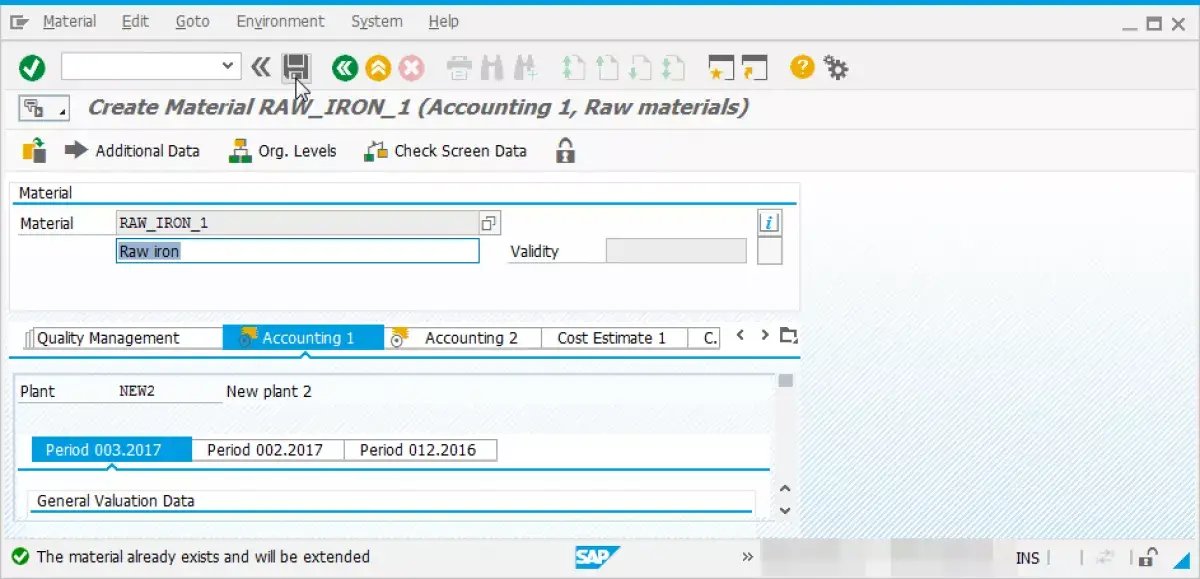The image size is (1200, 579).
Task: Click the multi-language icon beside RAW_IRON_1
Action: (489, 223)
